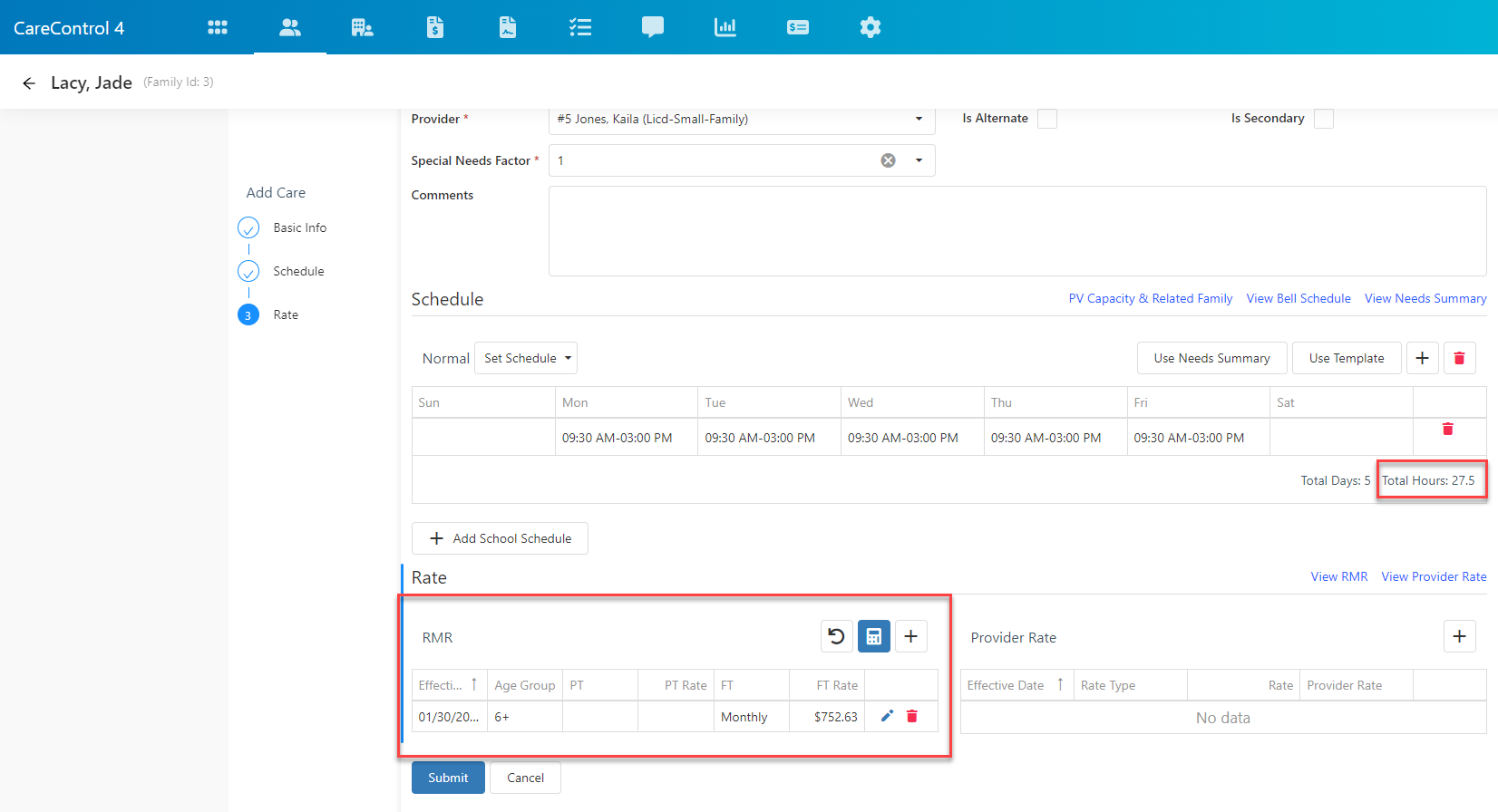
Task: Open the Provider dropdown
Action: tap(742, 119)
